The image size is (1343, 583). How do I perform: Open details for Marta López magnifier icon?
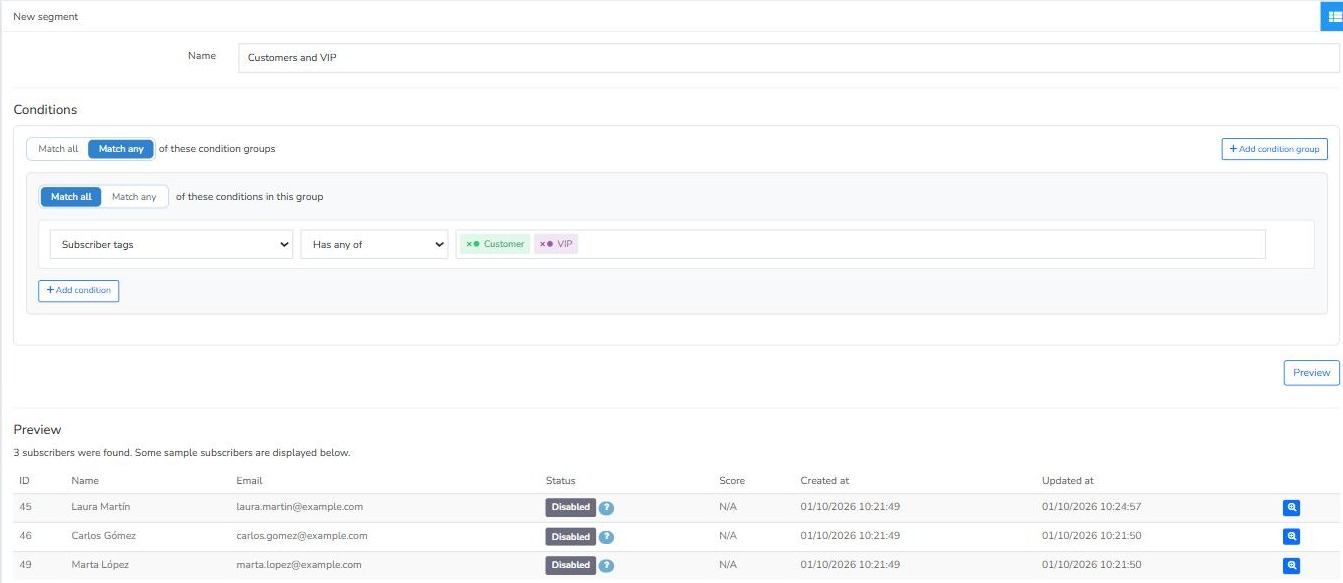point(1291,566)
